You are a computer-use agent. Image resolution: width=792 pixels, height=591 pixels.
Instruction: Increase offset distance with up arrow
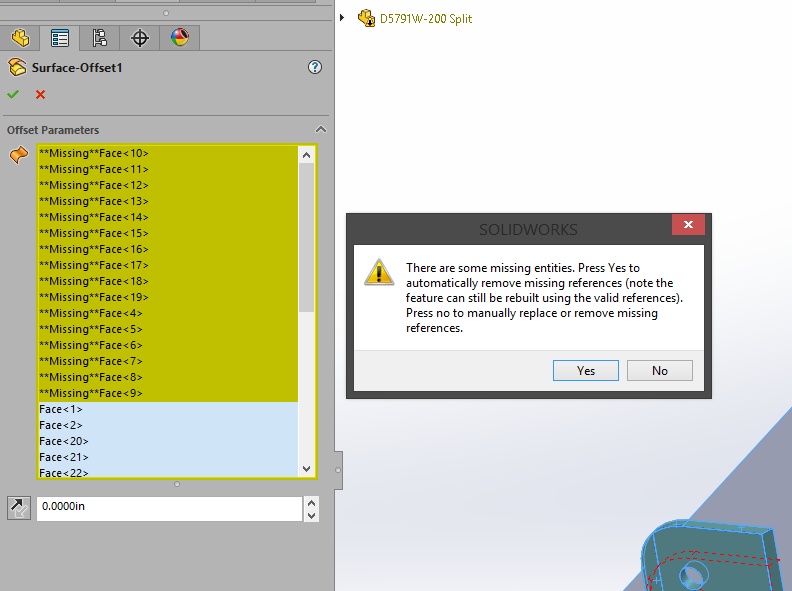pyautogui.click(x=311, y=503)
